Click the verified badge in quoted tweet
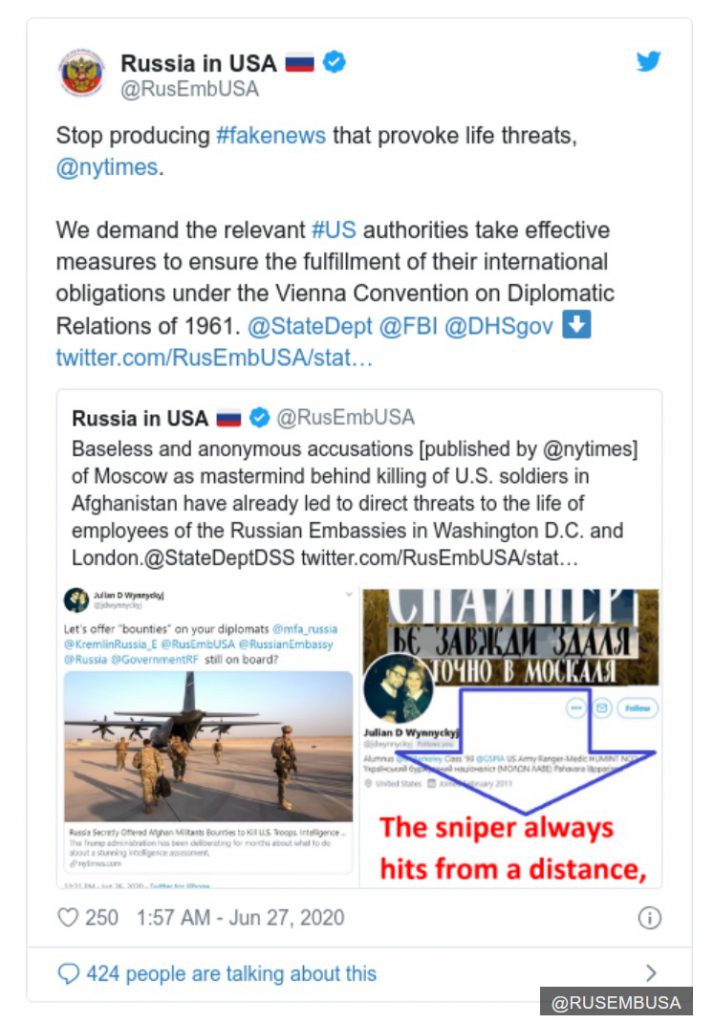Viewport: 714px width, 1024px height. click(260, 417)
